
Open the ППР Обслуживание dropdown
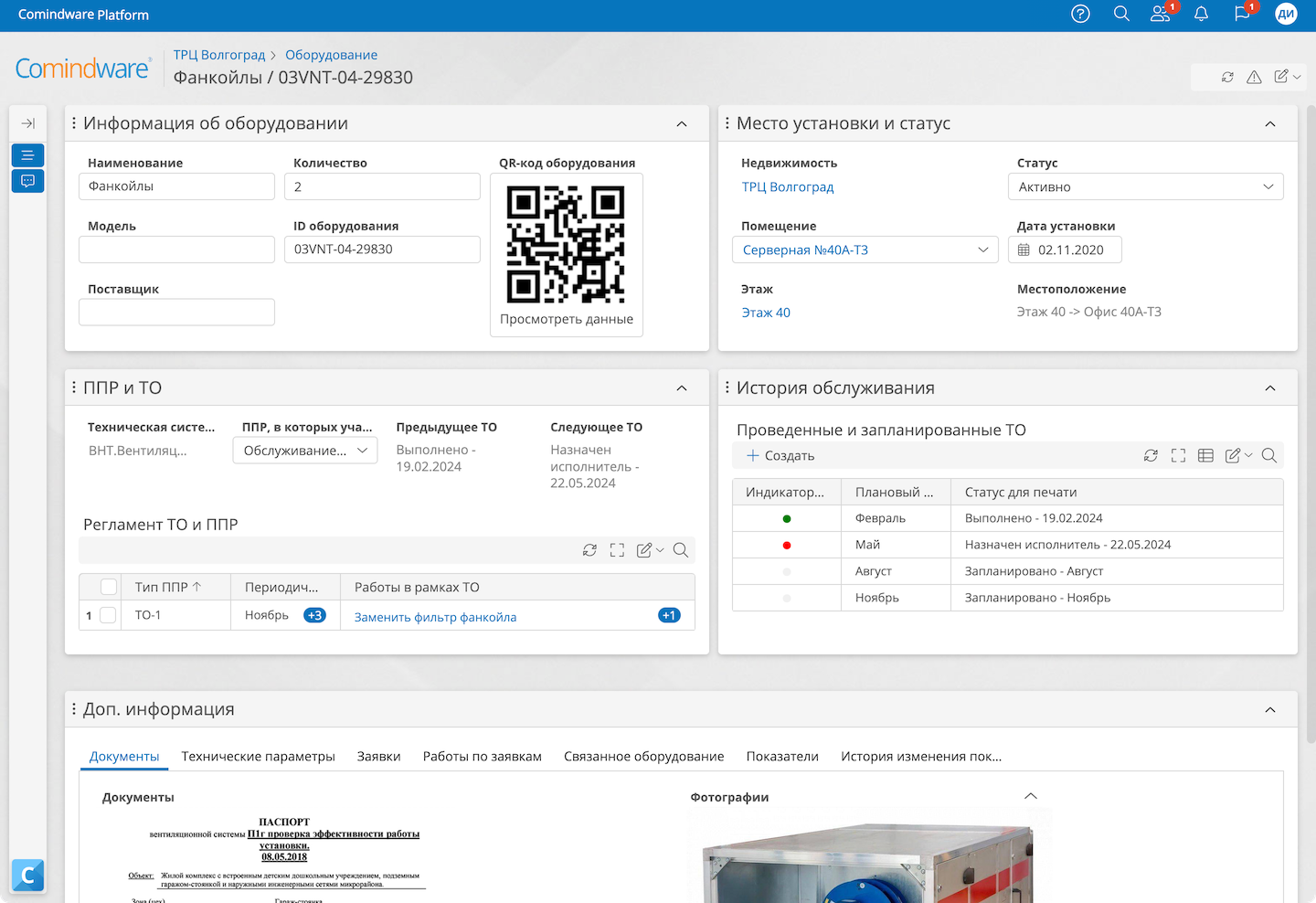coord(304,451)
